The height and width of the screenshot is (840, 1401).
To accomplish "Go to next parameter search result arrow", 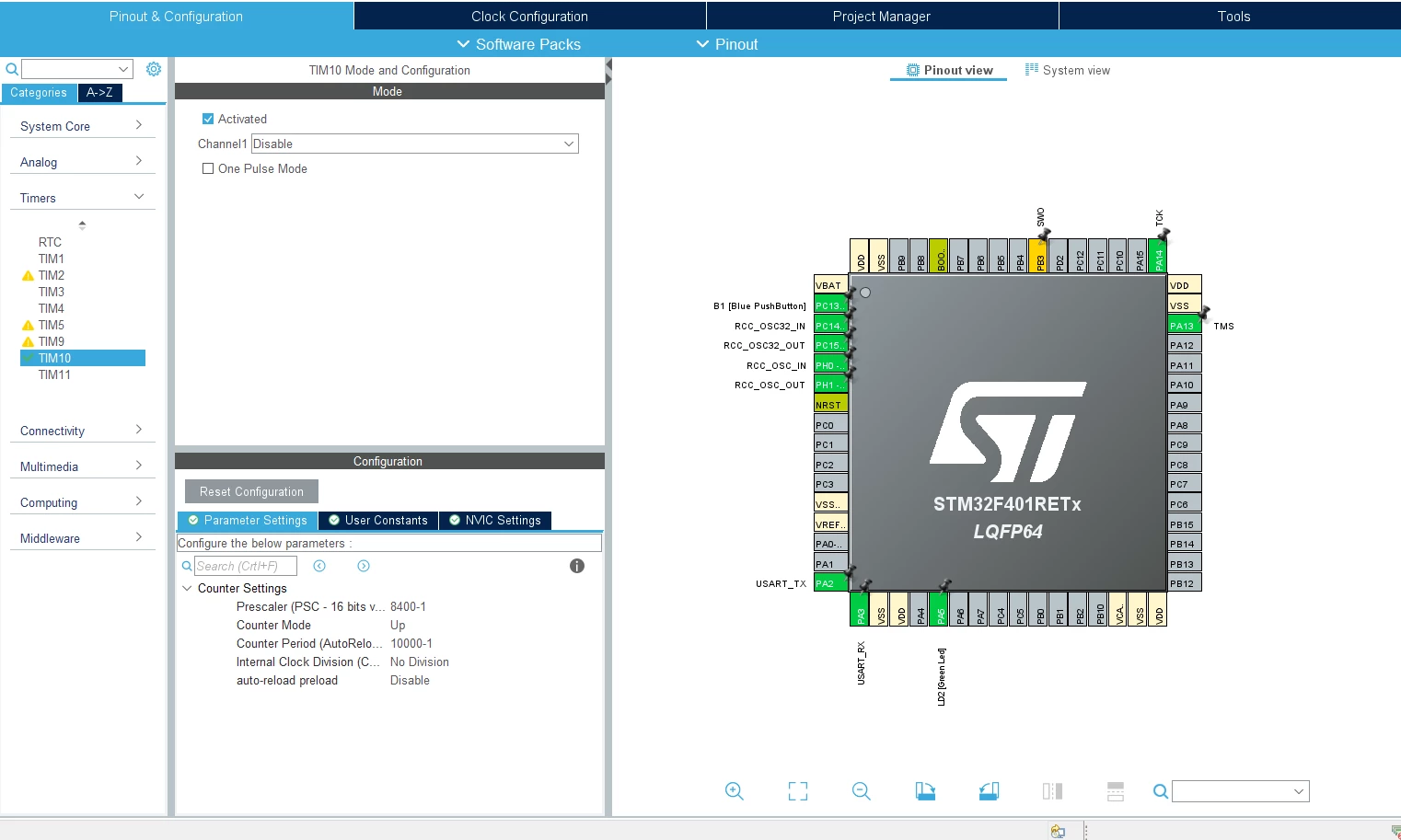I will pos(364,566).
